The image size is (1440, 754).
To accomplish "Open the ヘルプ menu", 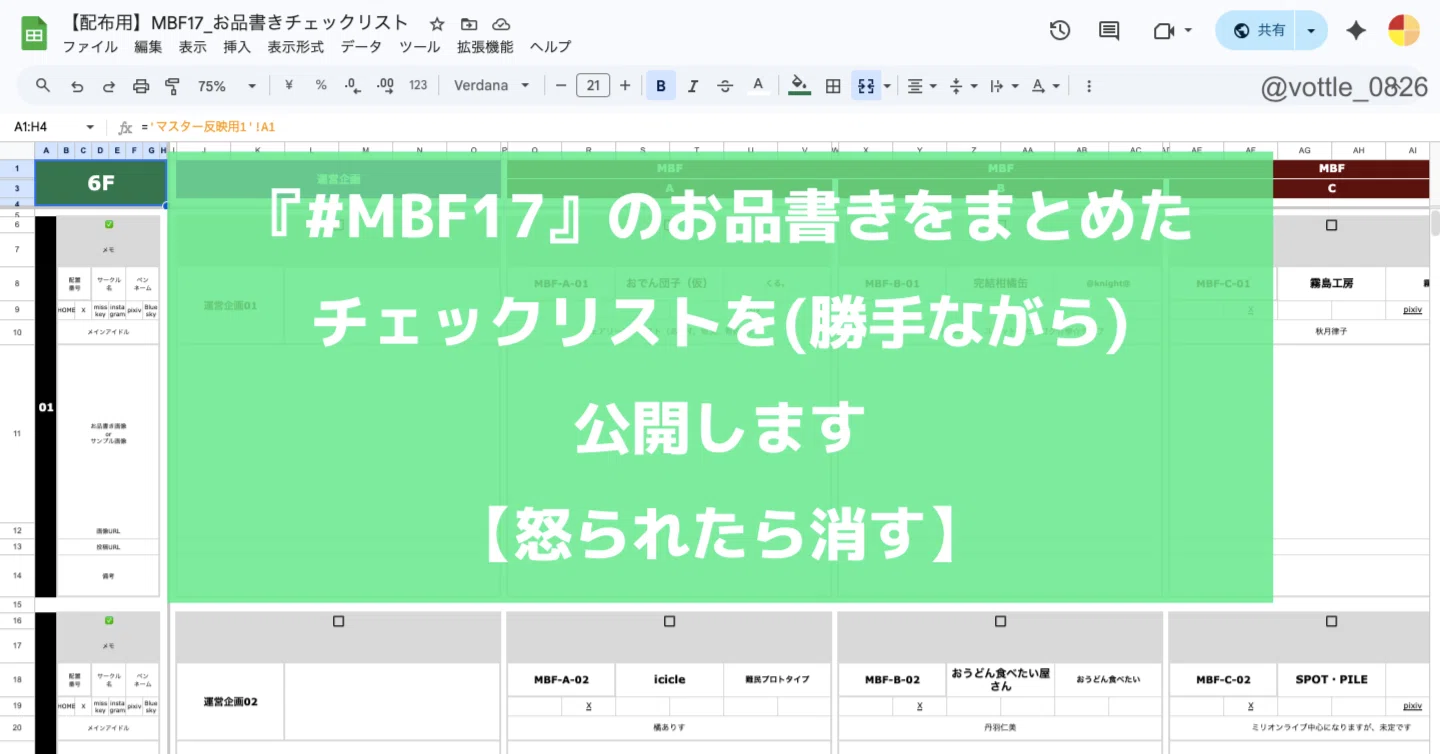I will pos(551,47).
